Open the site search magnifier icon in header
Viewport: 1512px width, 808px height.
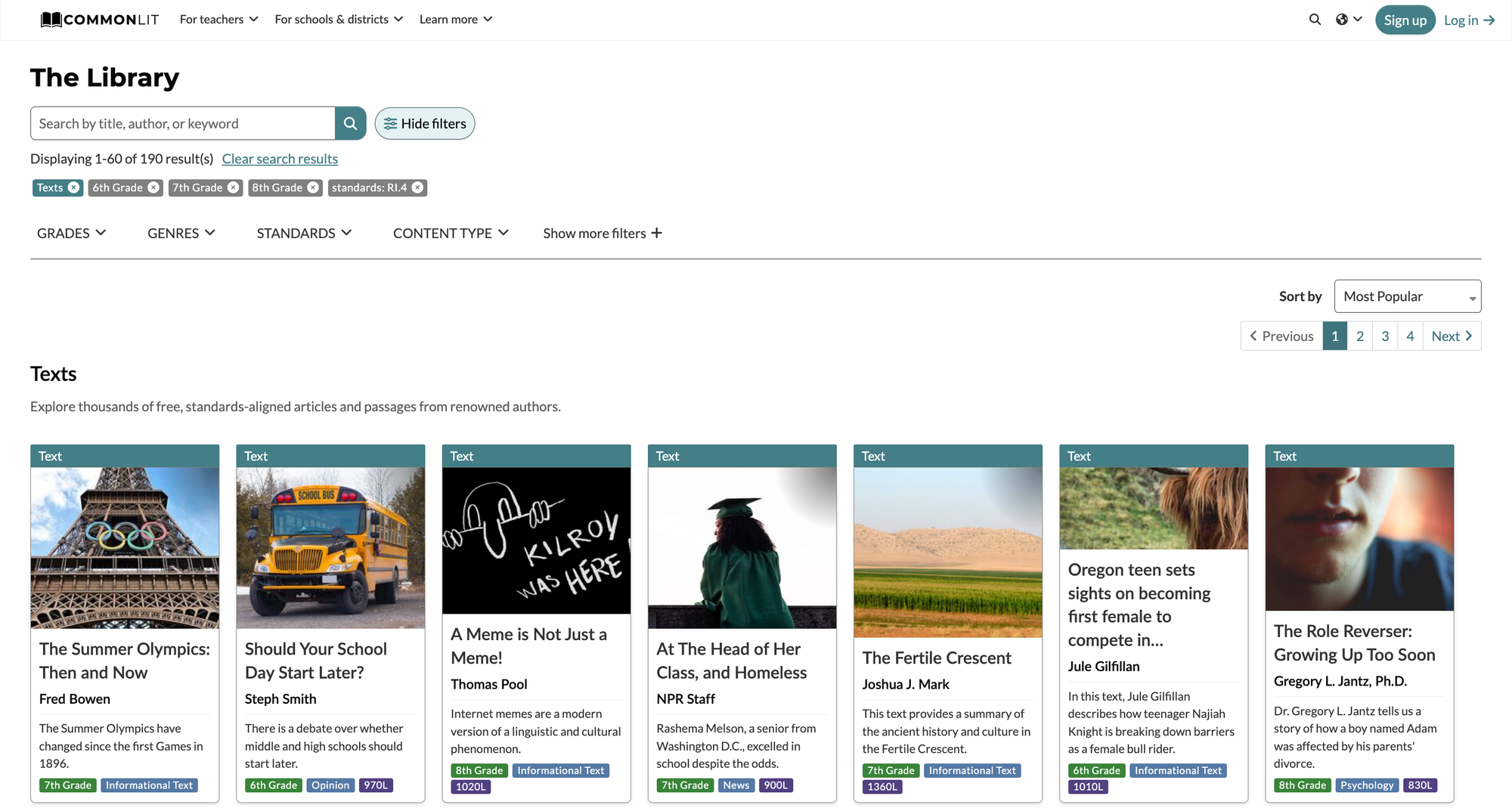[x=1315, y=20]
